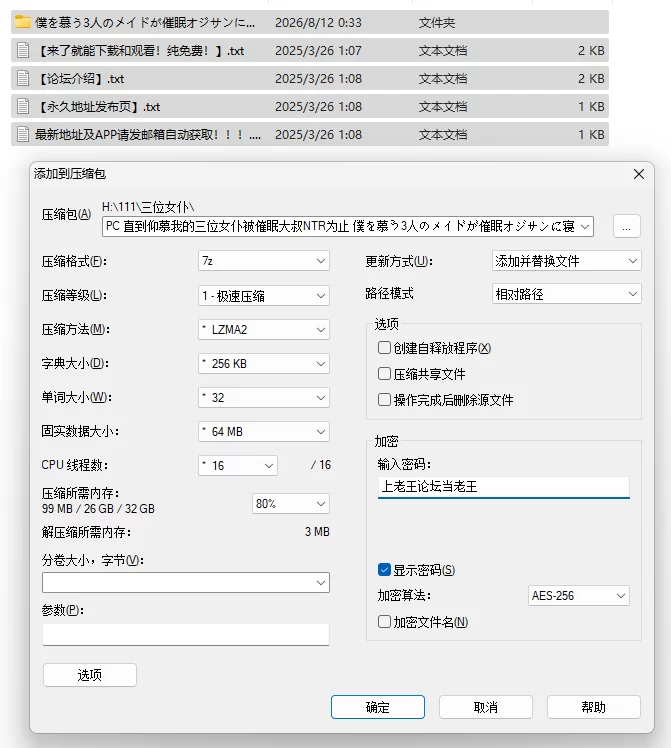The image size is (671, 748).
Task: Click the 参数 parameters input field
Action: pos(186,635)
